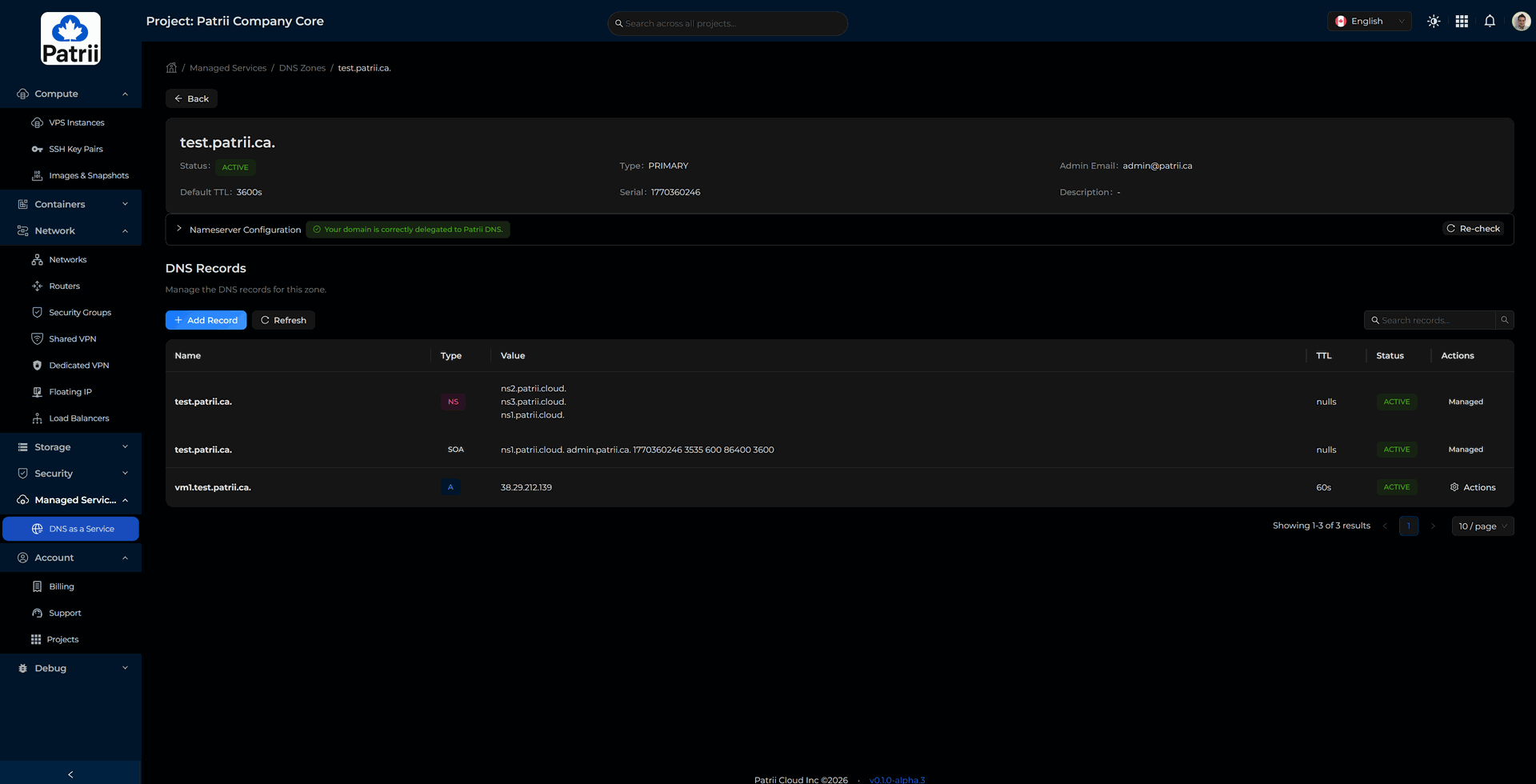This screenshot has height=784, width=1536.
Task: Open the English language dropdown
Action: (x=1369, y=22)
